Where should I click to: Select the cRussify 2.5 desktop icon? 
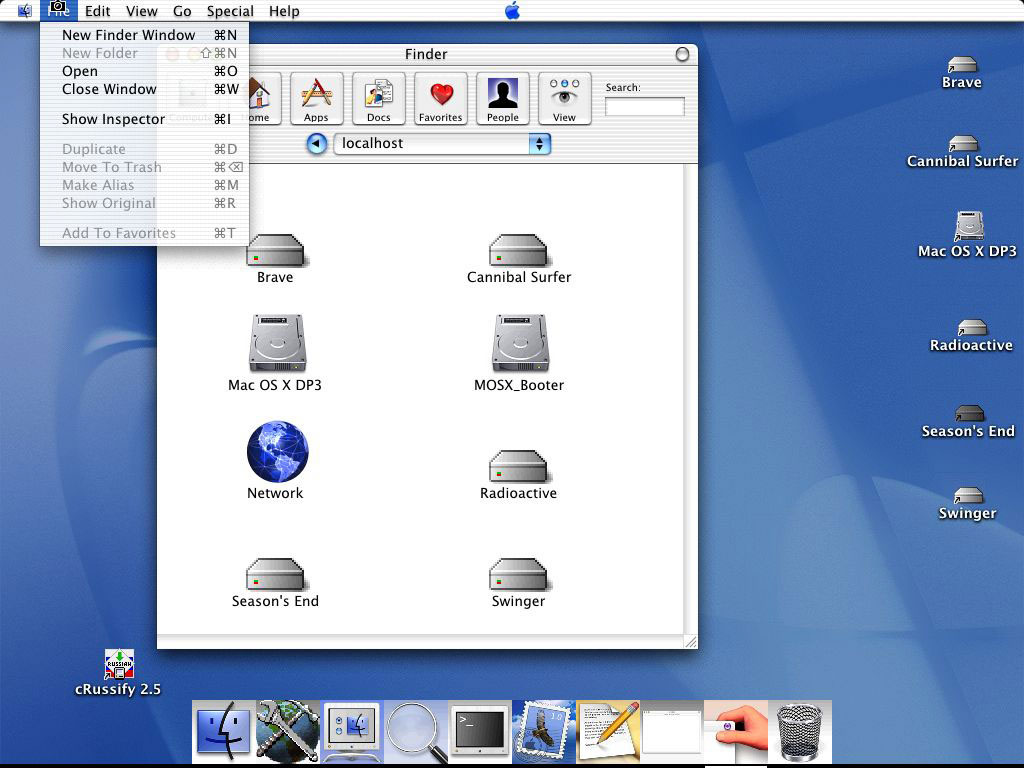118,673
